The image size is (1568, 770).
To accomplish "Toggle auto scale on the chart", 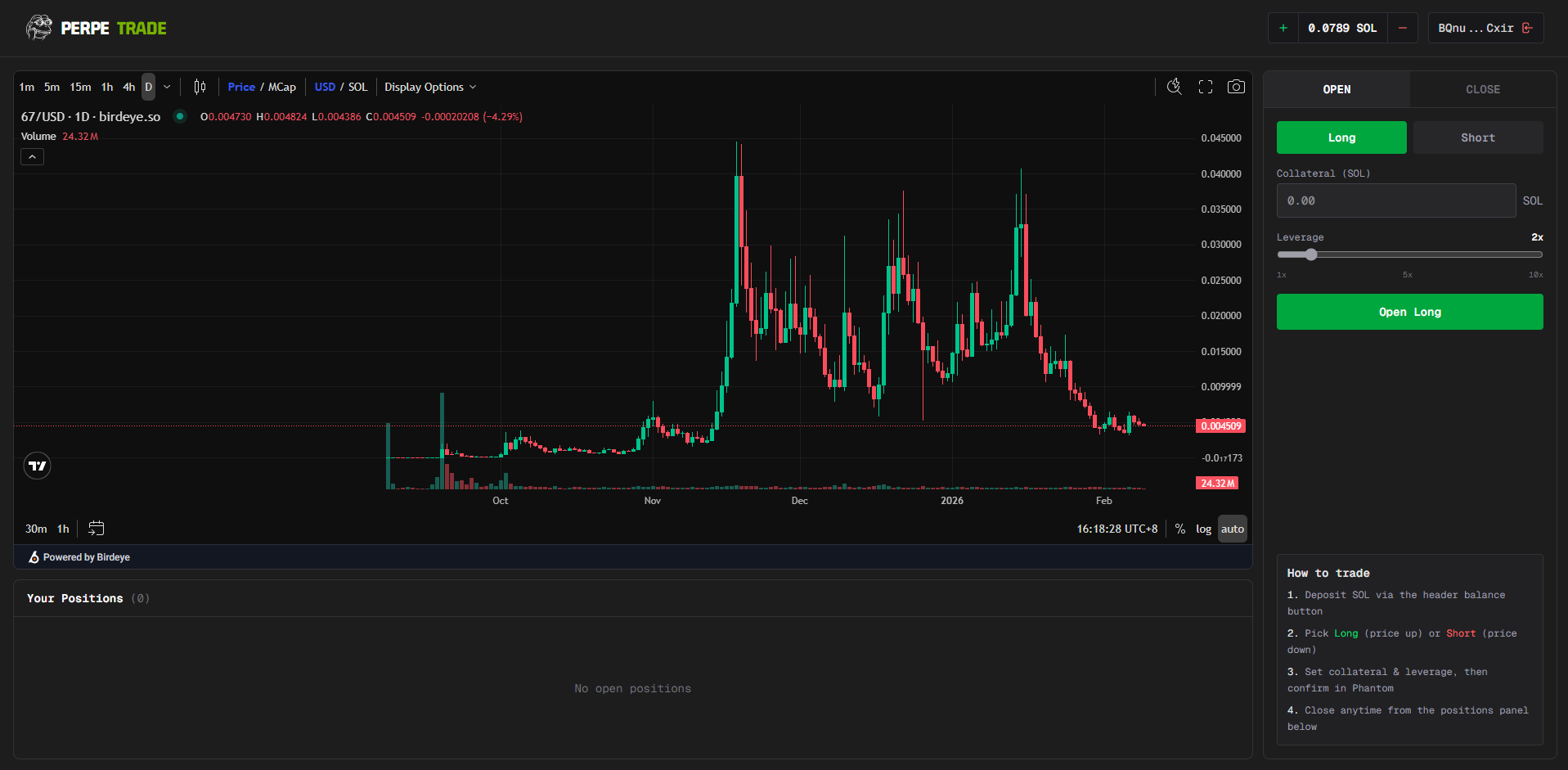I will (x=1232, y=529).
